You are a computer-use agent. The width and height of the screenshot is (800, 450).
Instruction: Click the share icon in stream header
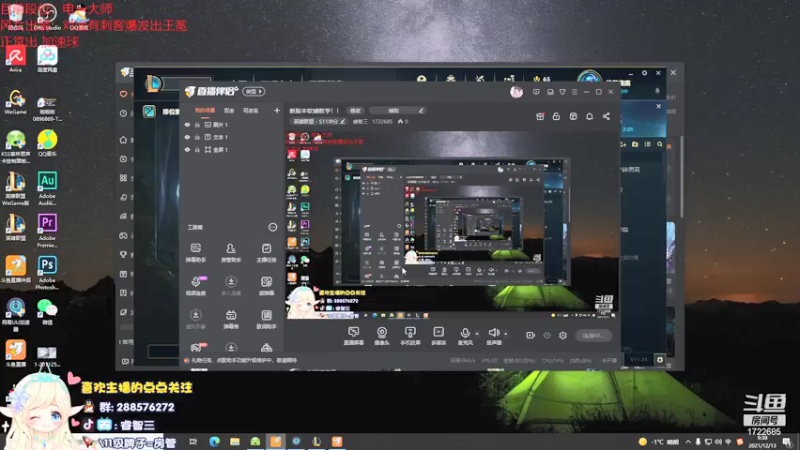click(606, 116)
